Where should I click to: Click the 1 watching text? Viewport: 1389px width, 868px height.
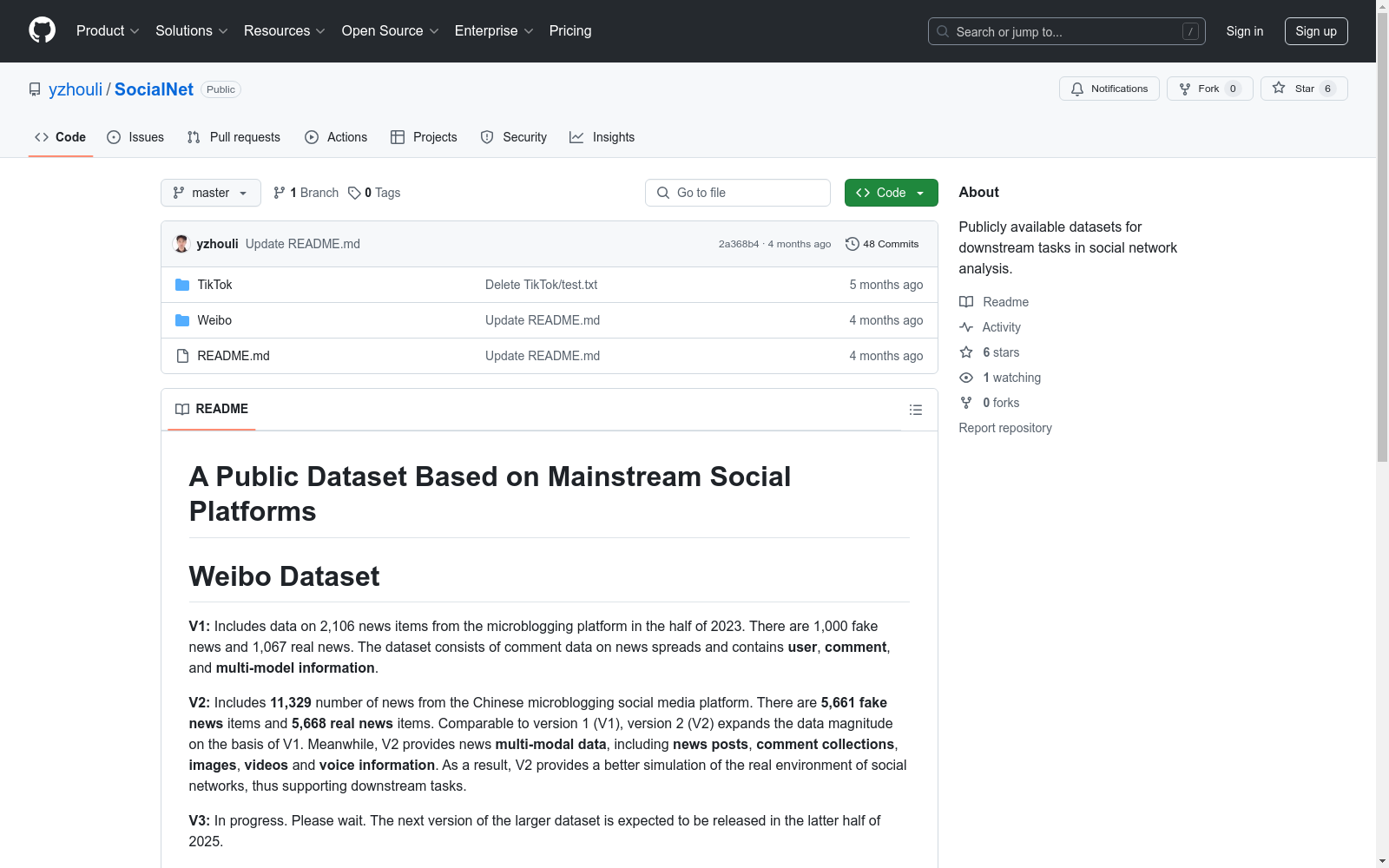(x=1011, y=378)
